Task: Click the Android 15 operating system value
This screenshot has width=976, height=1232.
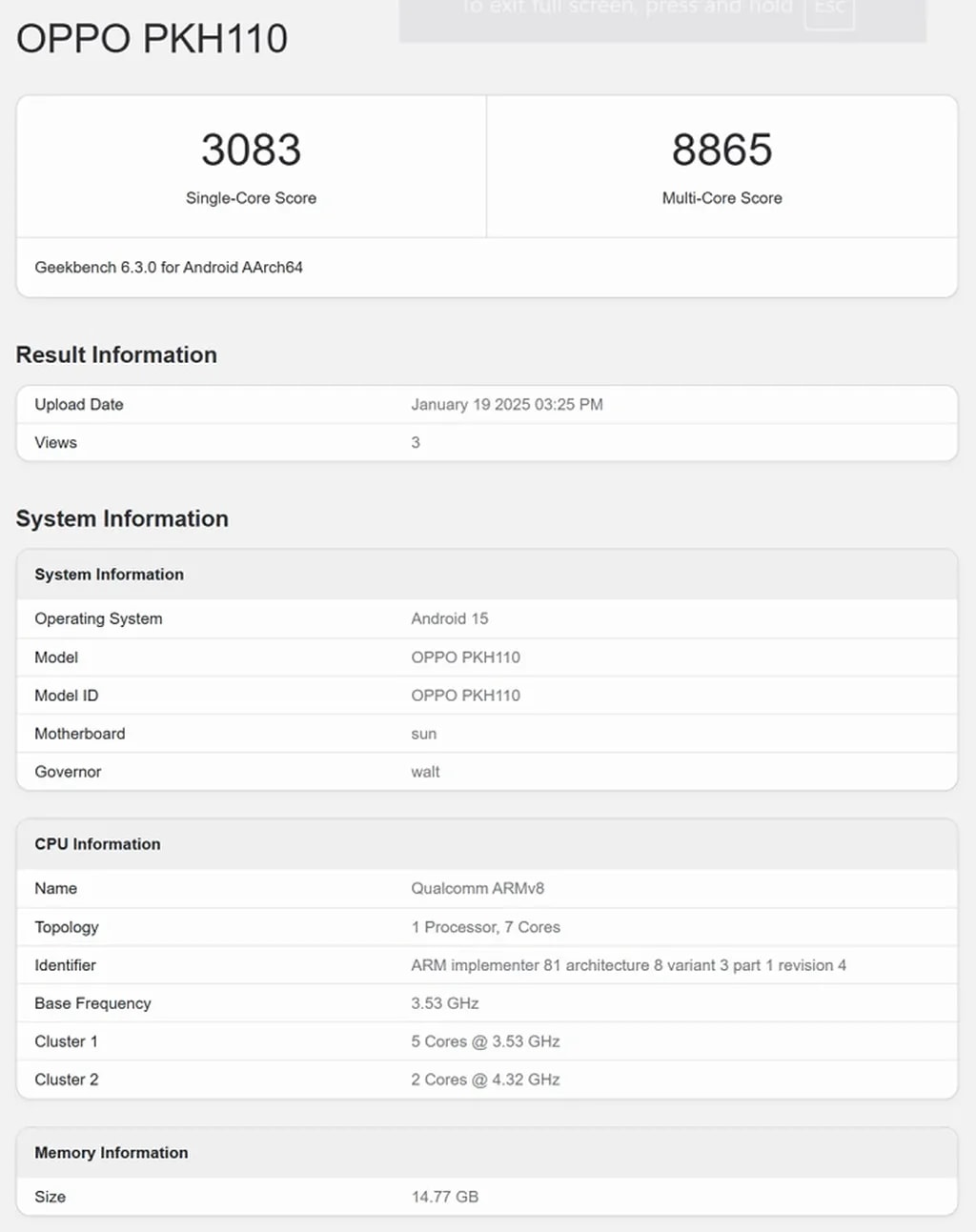Action: point(449,619)
